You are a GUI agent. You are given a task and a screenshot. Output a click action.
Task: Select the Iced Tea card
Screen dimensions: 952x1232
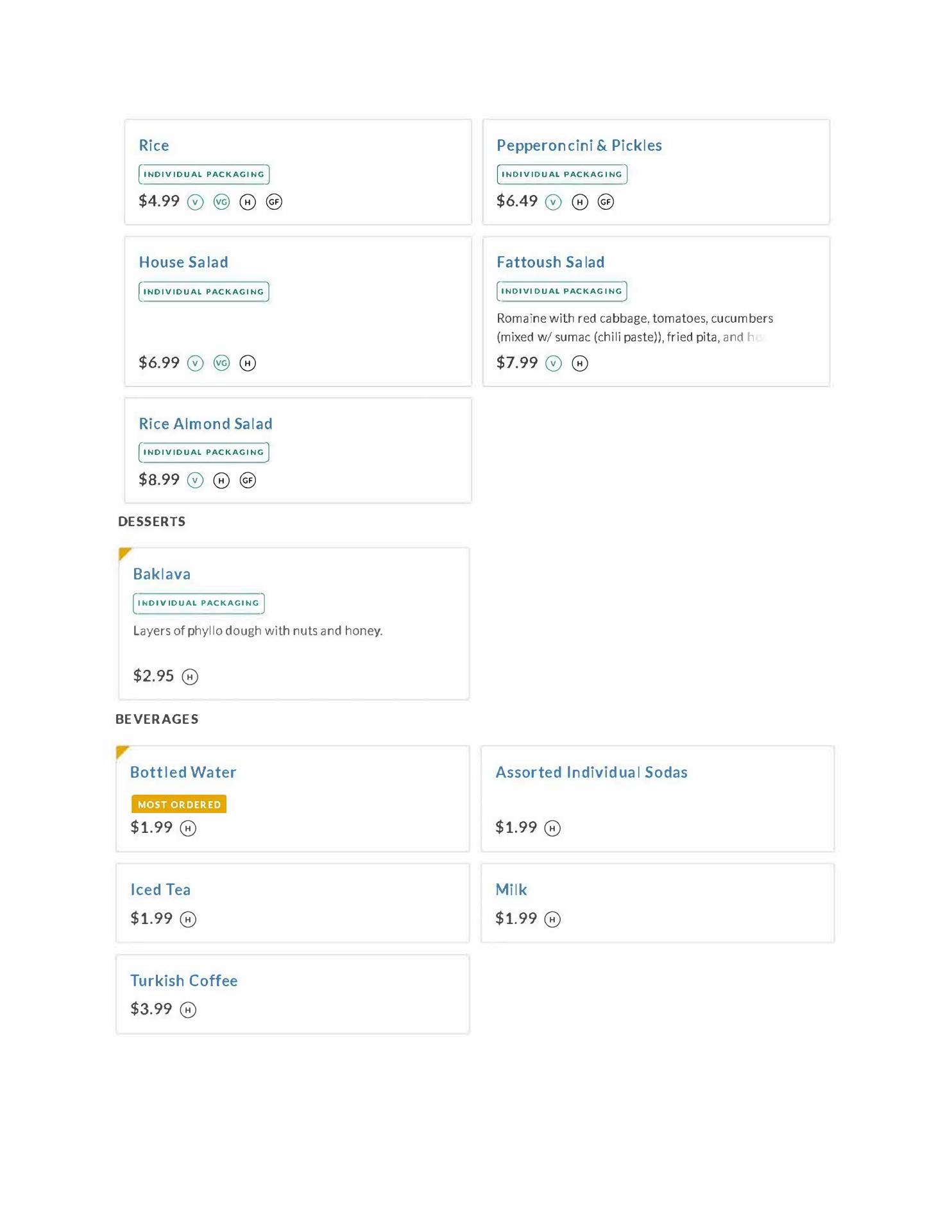point(293,903)
